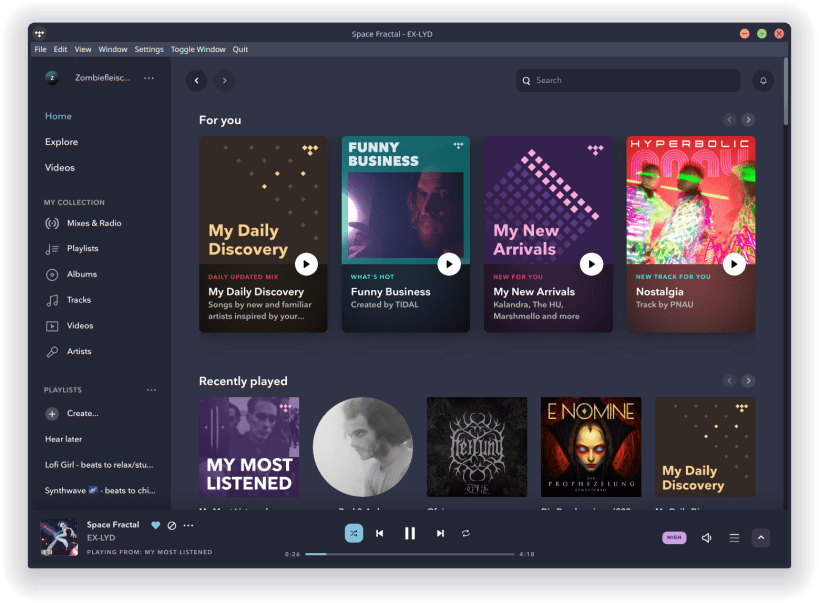819x603 pixels.
Task: Click the Space Fractal track title
Action: [113, 525]
